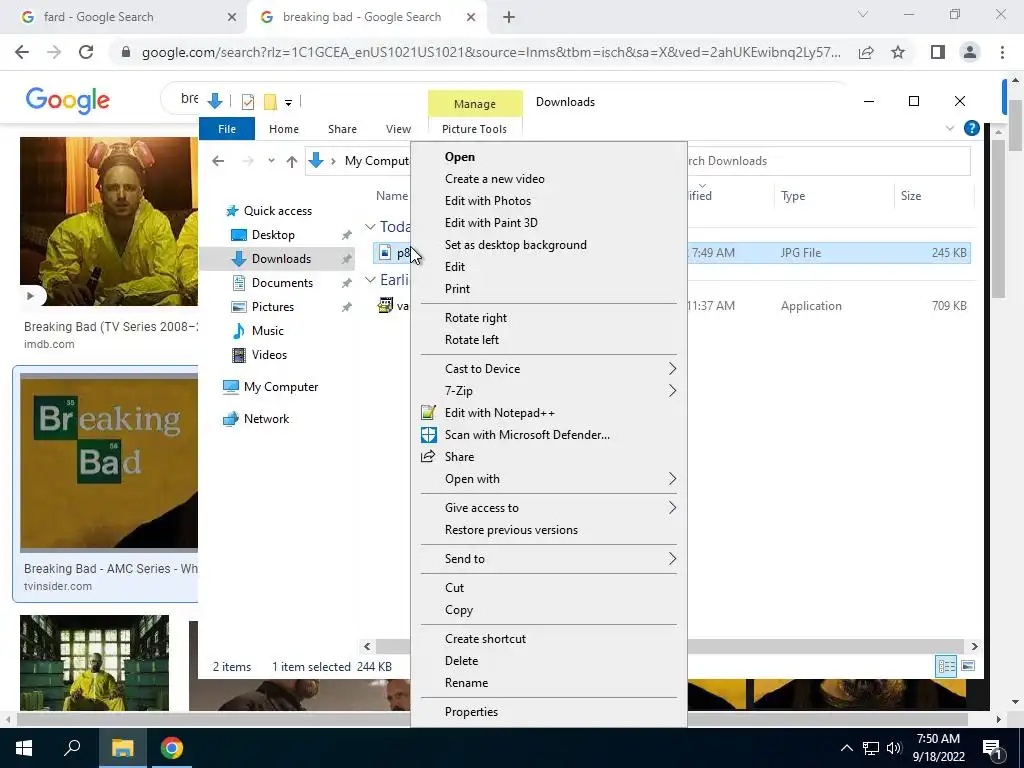Open imdb.com Breaking Bad result thumbnail
This screenshot has width=1024, height=768.
pyautogui.click(x=108, y=221)
